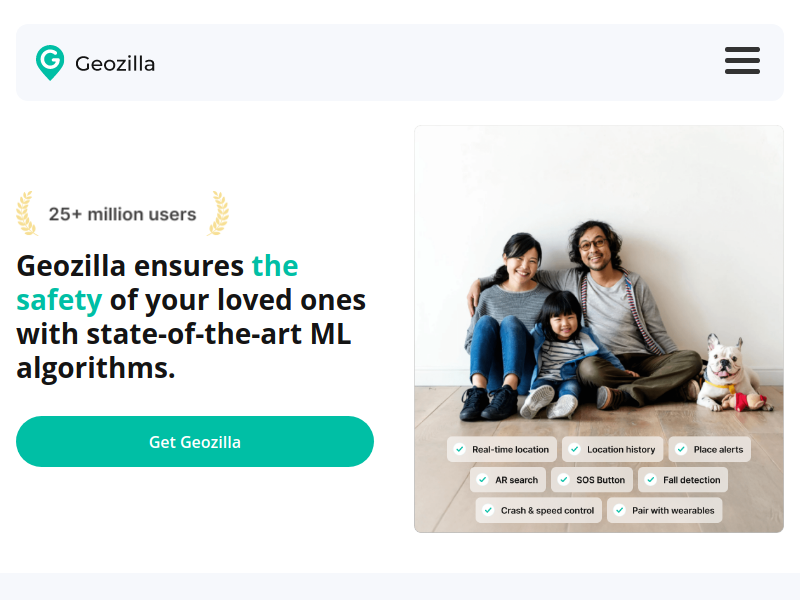Click the checkmark beside Place alerts
The width and height of the screenshot is (800, 600).
pos(681,450)
